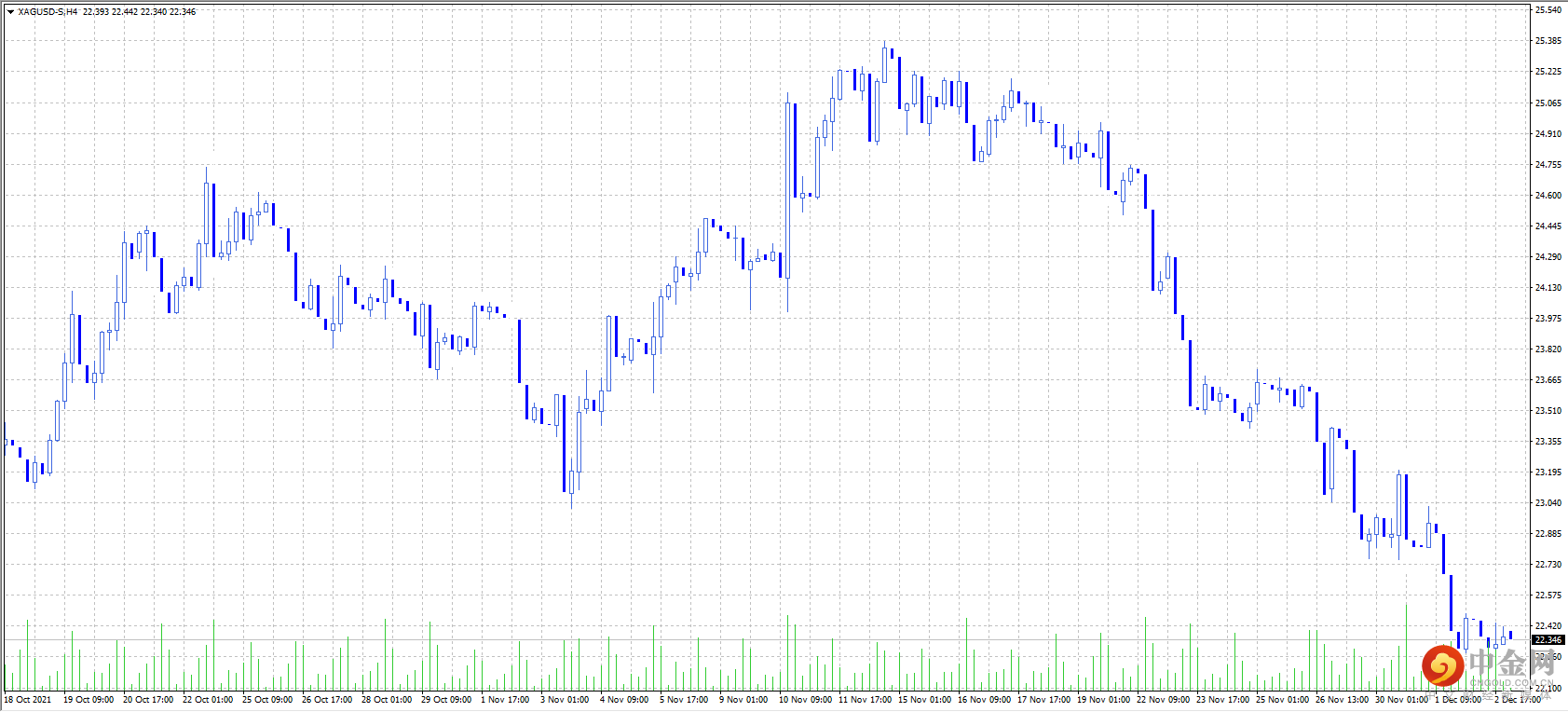Image resolution: width=1568 pixels, height=712 pixels.
Task: Click the 22 Nov 09:00 time label
Action: (x=1164, y=700)
